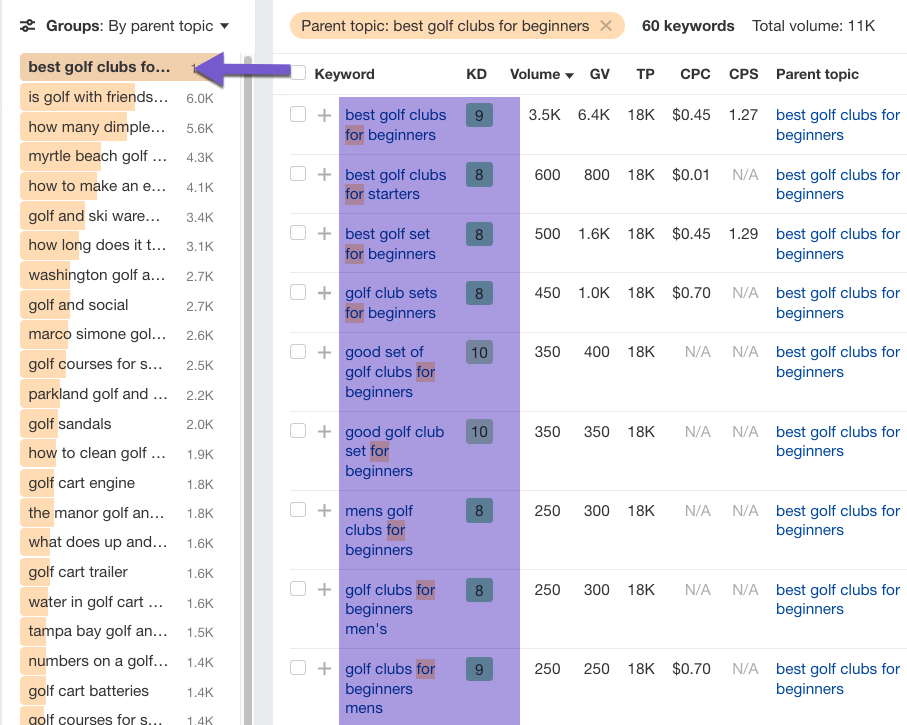Sort by the KD column header
This screenshot has width=907, height=725.
click(476, 74)
